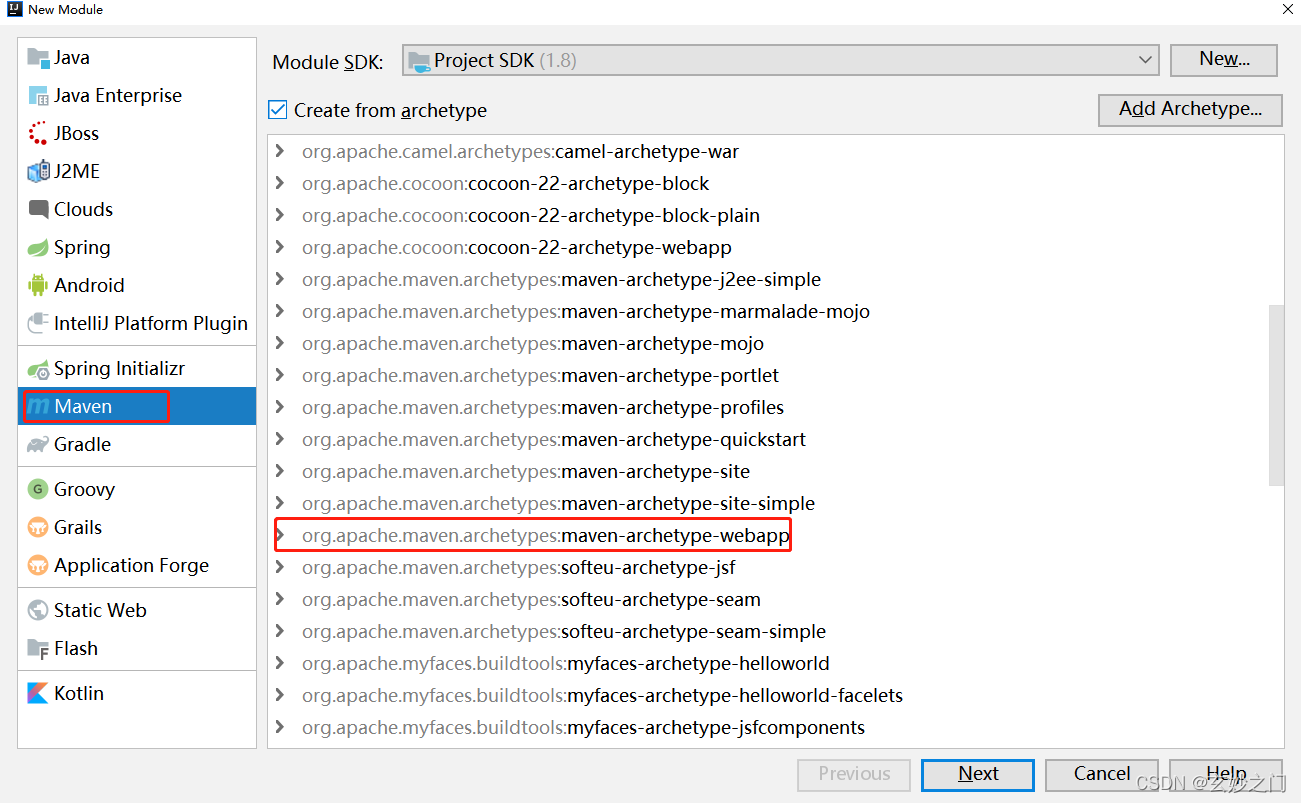Expand camel-archetype-war node
This screenshot has height=803, width=1301.
click(281, 152)
